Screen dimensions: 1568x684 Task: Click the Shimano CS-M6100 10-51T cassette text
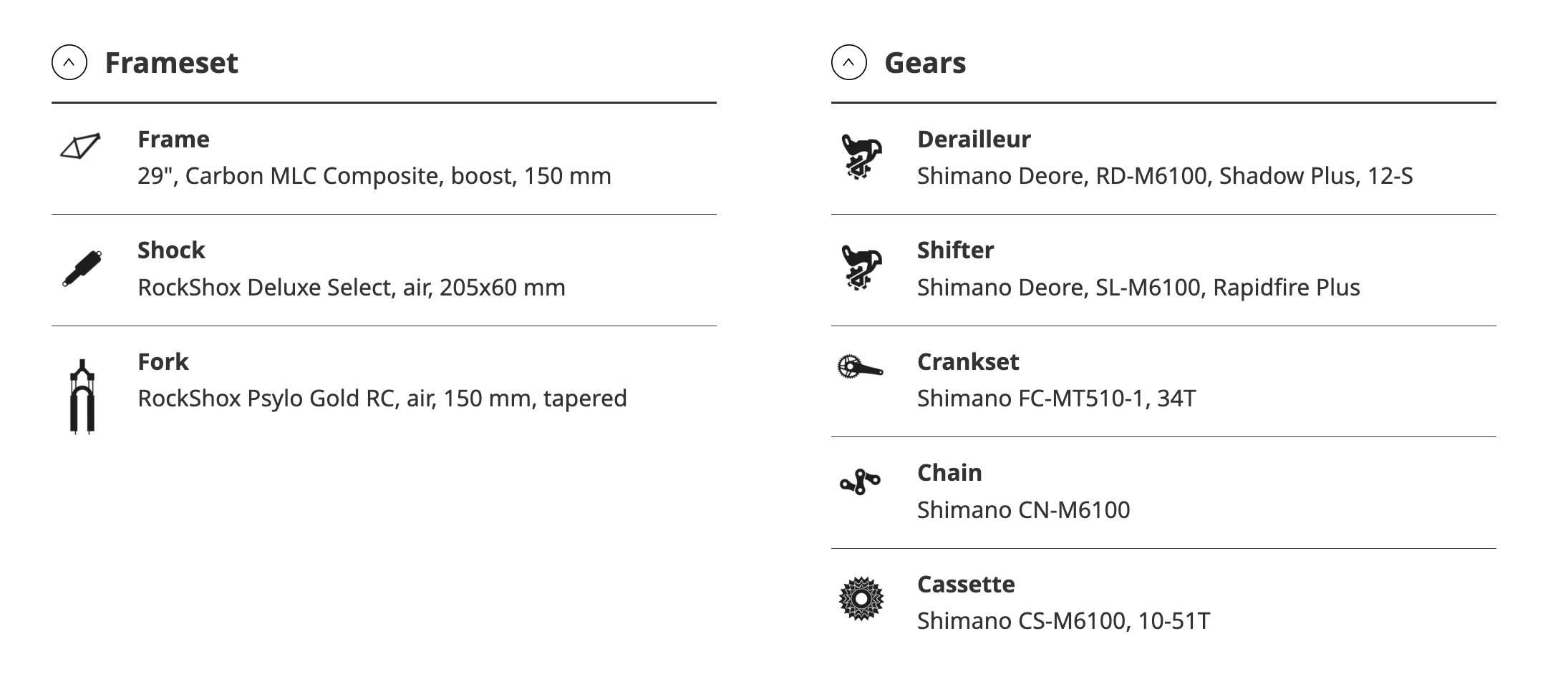pyautogui.click(x=1063, y=620)
